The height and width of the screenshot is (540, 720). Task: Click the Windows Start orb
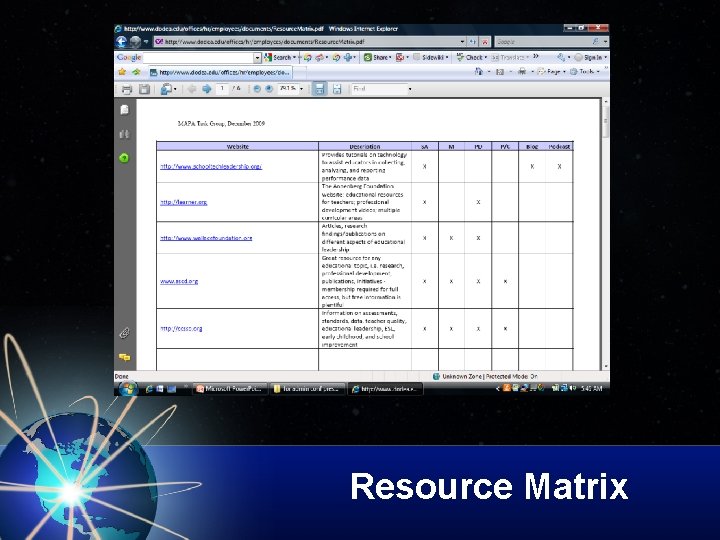coord(128,389)
